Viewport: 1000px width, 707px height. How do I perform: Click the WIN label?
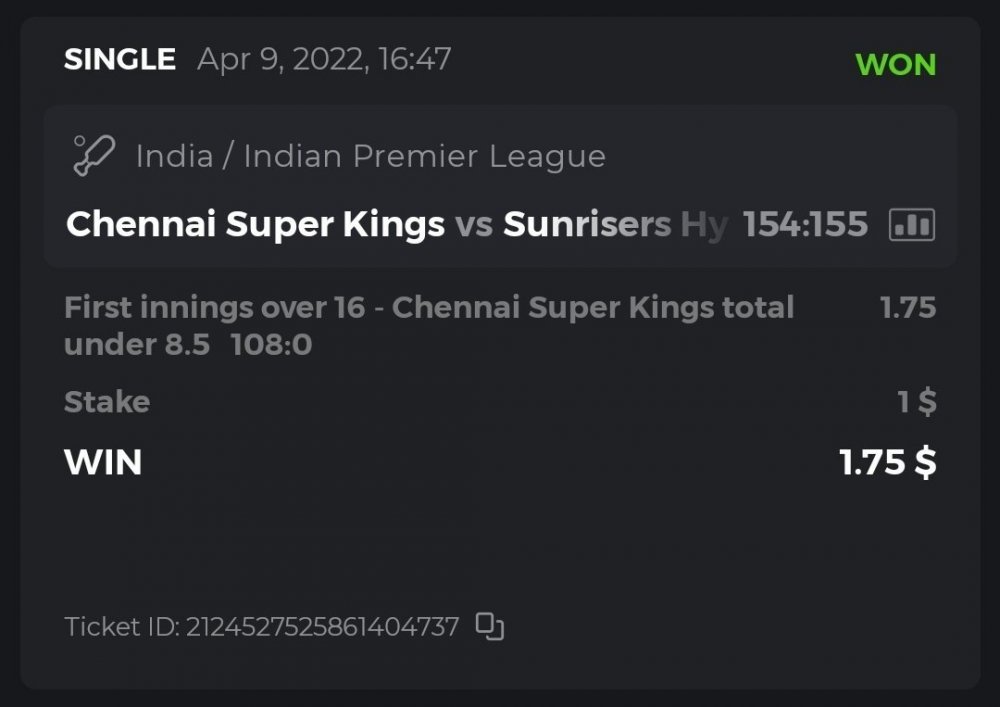[103, 462]
